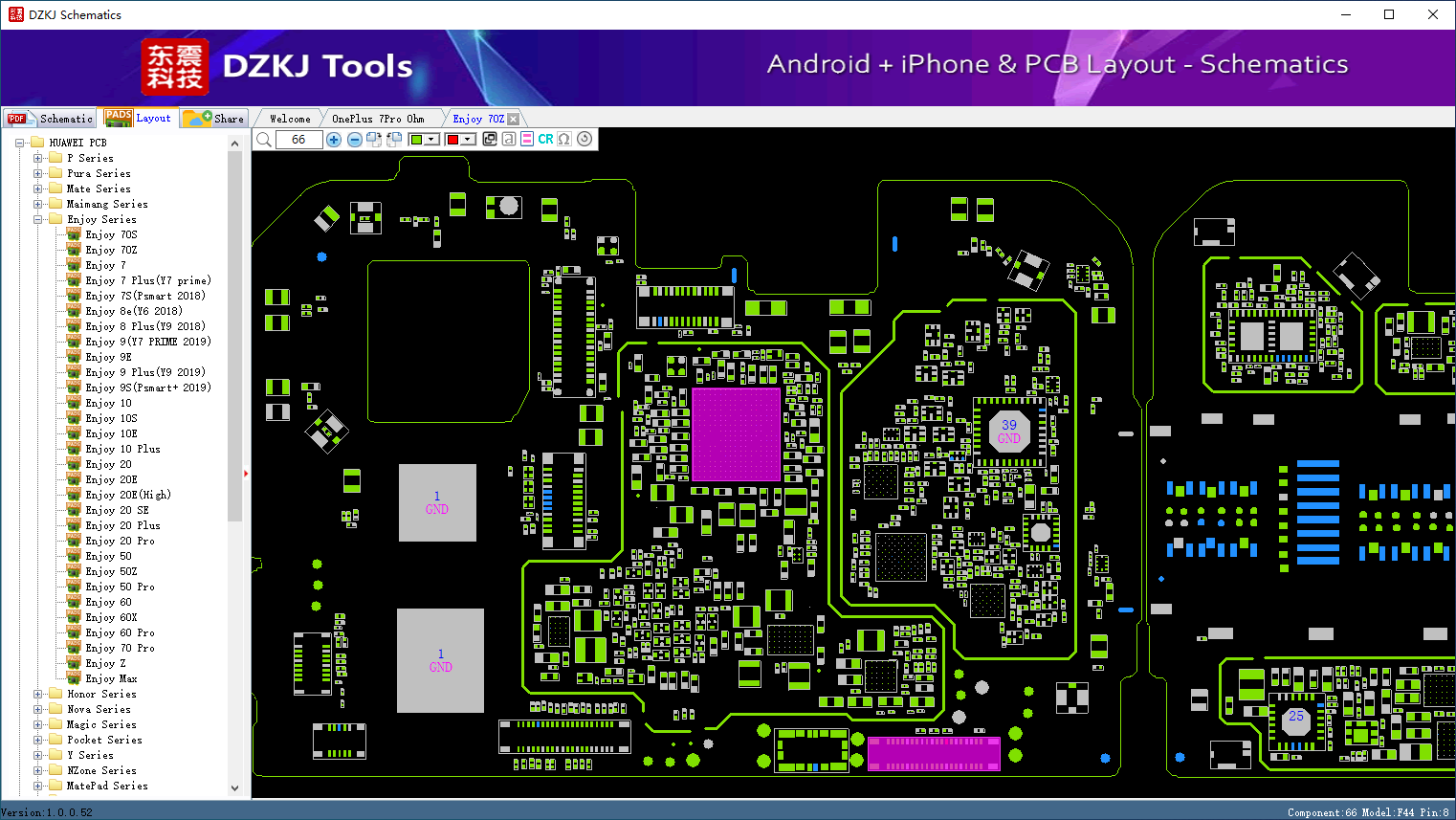Collapse the Enjoy Series folder
This screenshot has height=820, width=1456.
point(38,219)
